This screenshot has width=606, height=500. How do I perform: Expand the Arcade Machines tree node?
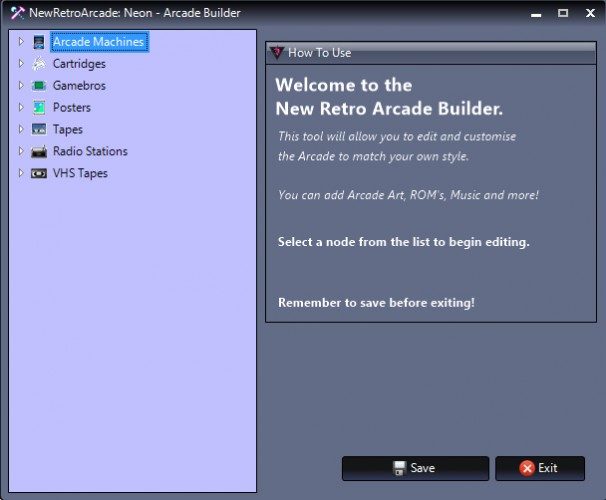pos(20,42)
